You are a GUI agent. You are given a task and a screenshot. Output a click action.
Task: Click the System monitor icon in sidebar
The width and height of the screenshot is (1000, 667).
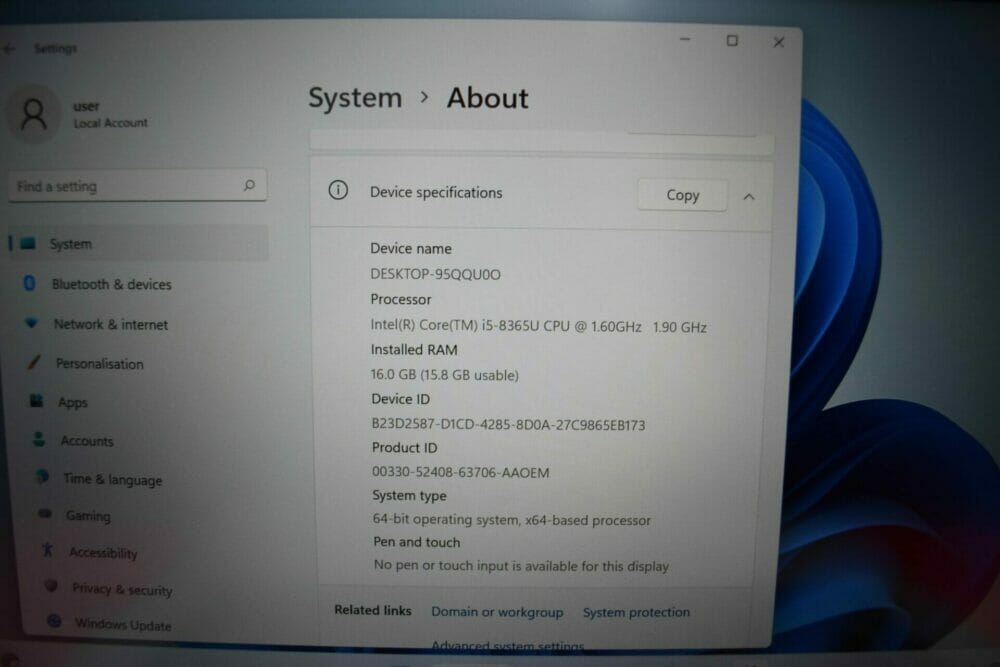pyautogui.click(x=27, y=243)
